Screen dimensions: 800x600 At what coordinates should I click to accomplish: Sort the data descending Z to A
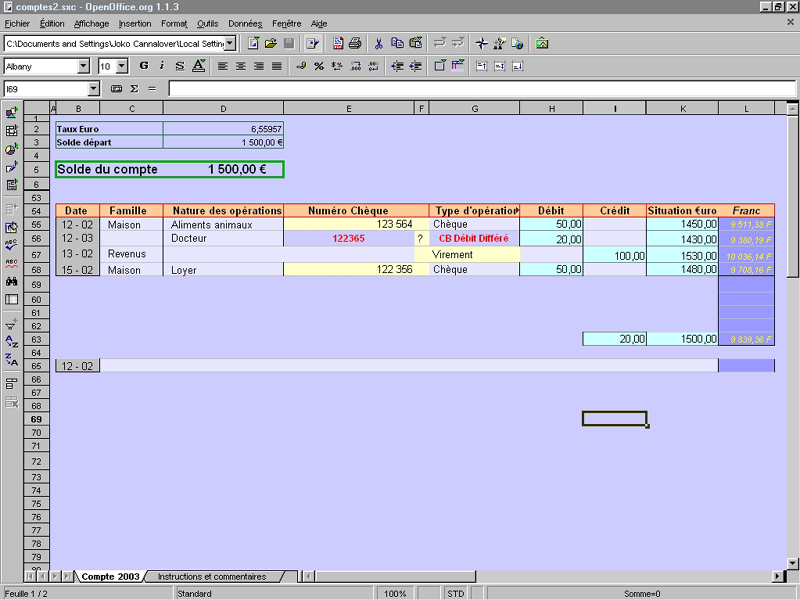pyautogui.click(x=12, y=360)
